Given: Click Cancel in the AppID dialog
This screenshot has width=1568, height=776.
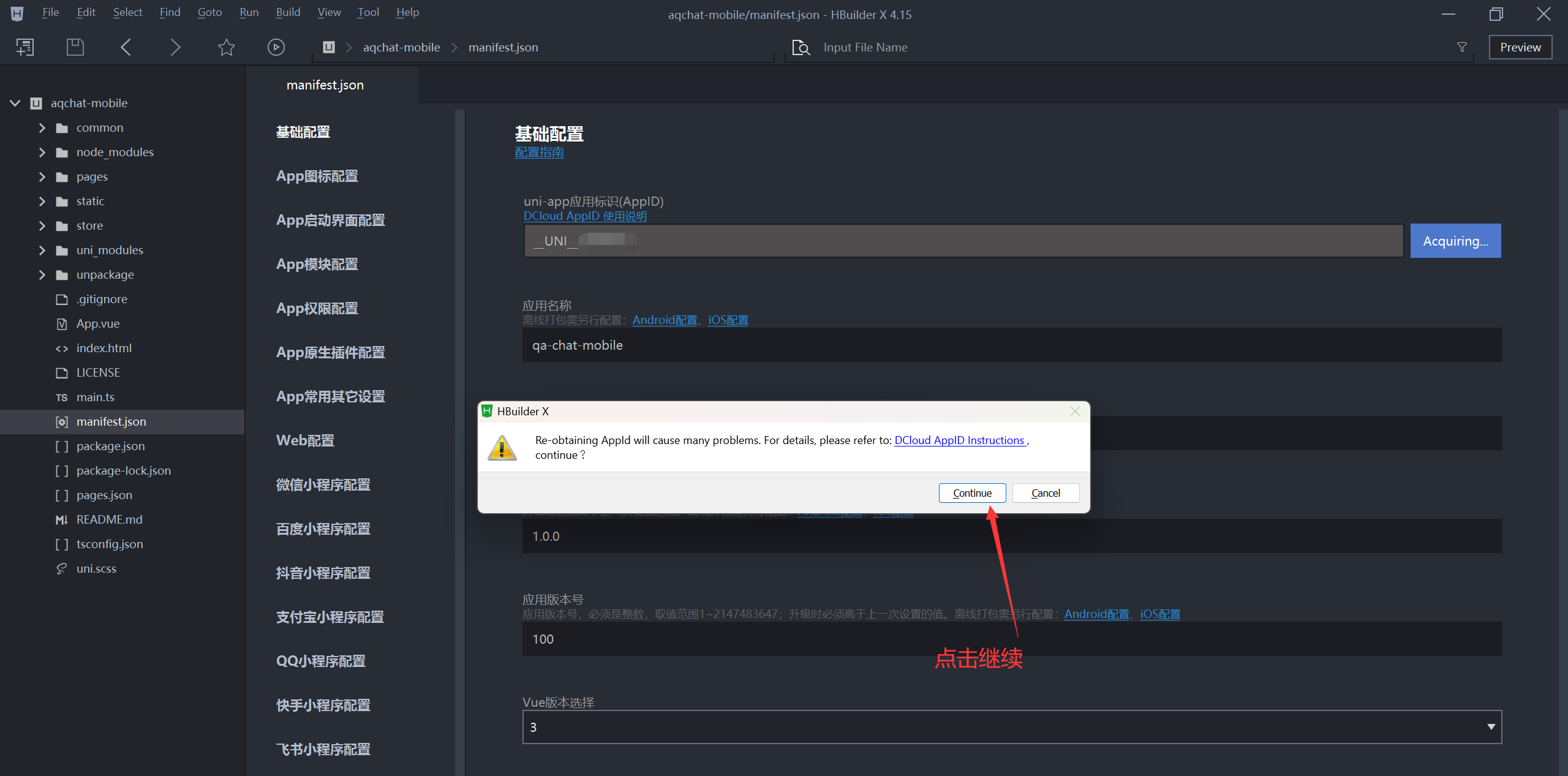Looking at the screenshot, I should (x=1046, y=493).
